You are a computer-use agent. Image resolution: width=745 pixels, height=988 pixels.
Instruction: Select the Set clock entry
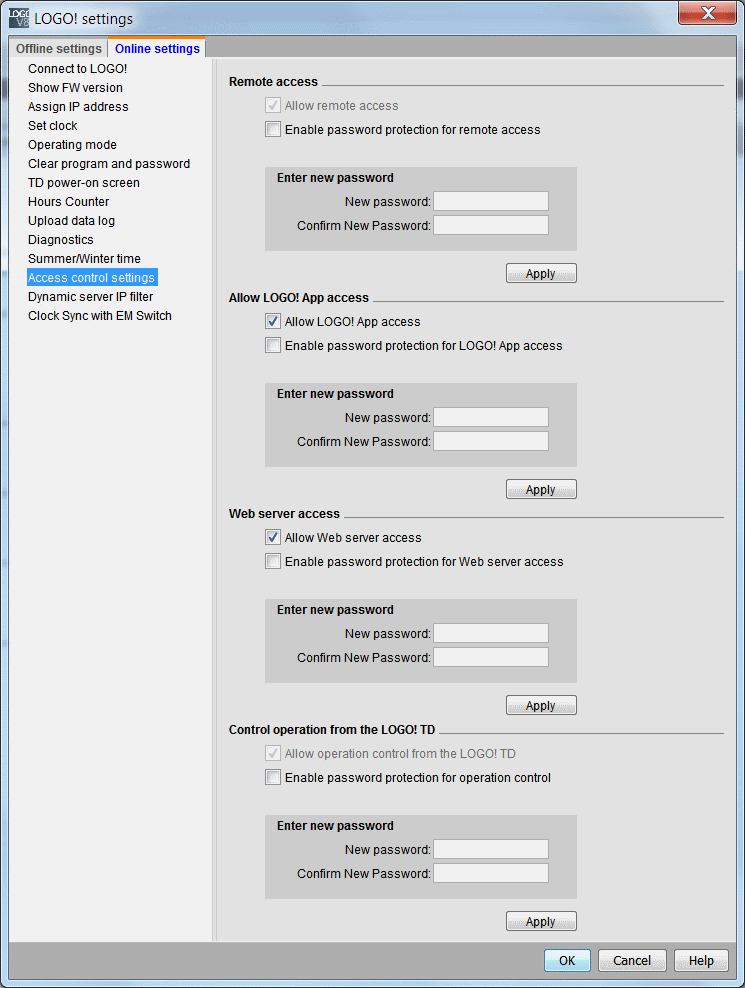pyautogui.click(x=52, y=125)
